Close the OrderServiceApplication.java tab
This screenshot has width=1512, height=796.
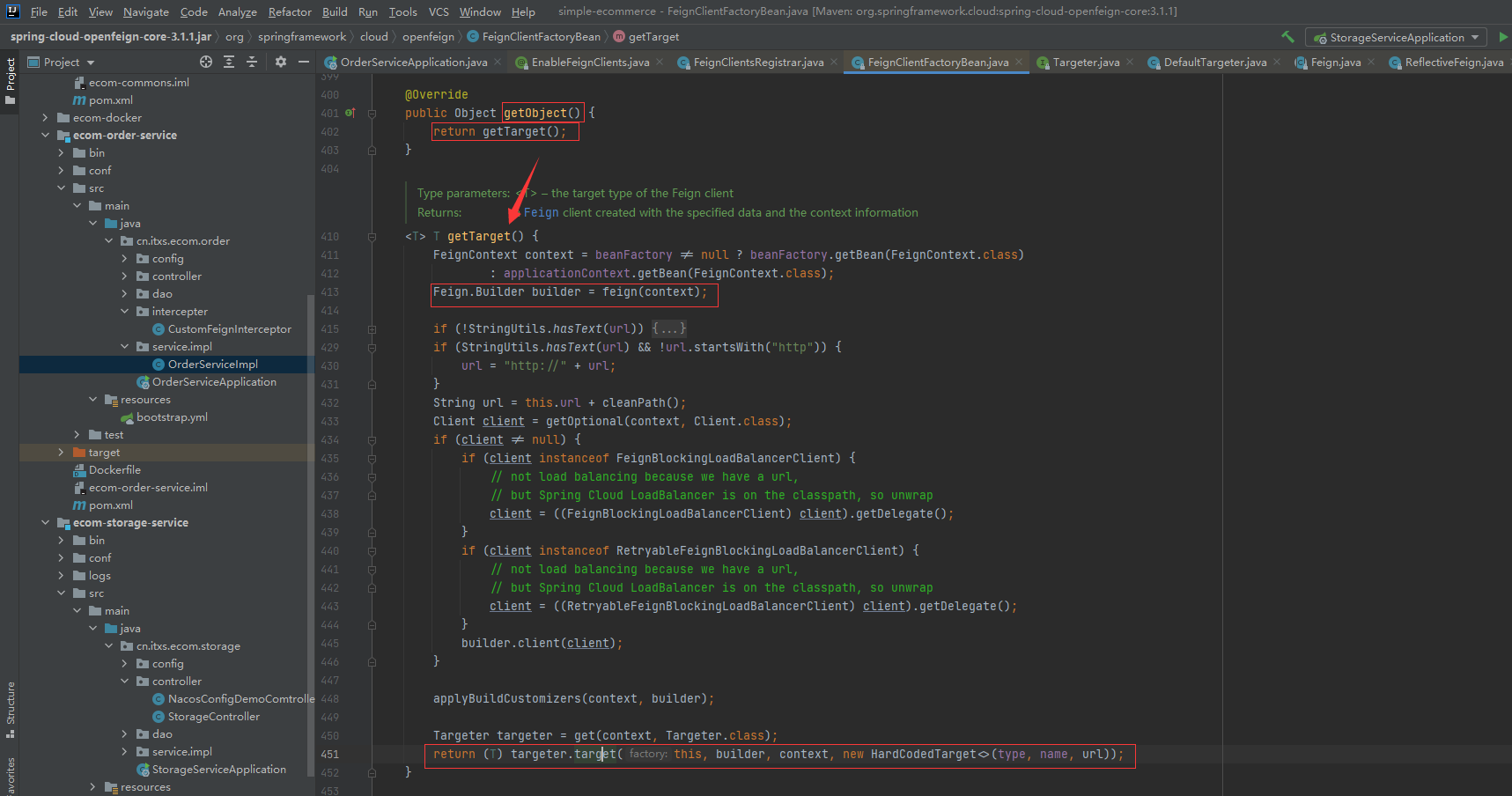click(x=498, y=63)
